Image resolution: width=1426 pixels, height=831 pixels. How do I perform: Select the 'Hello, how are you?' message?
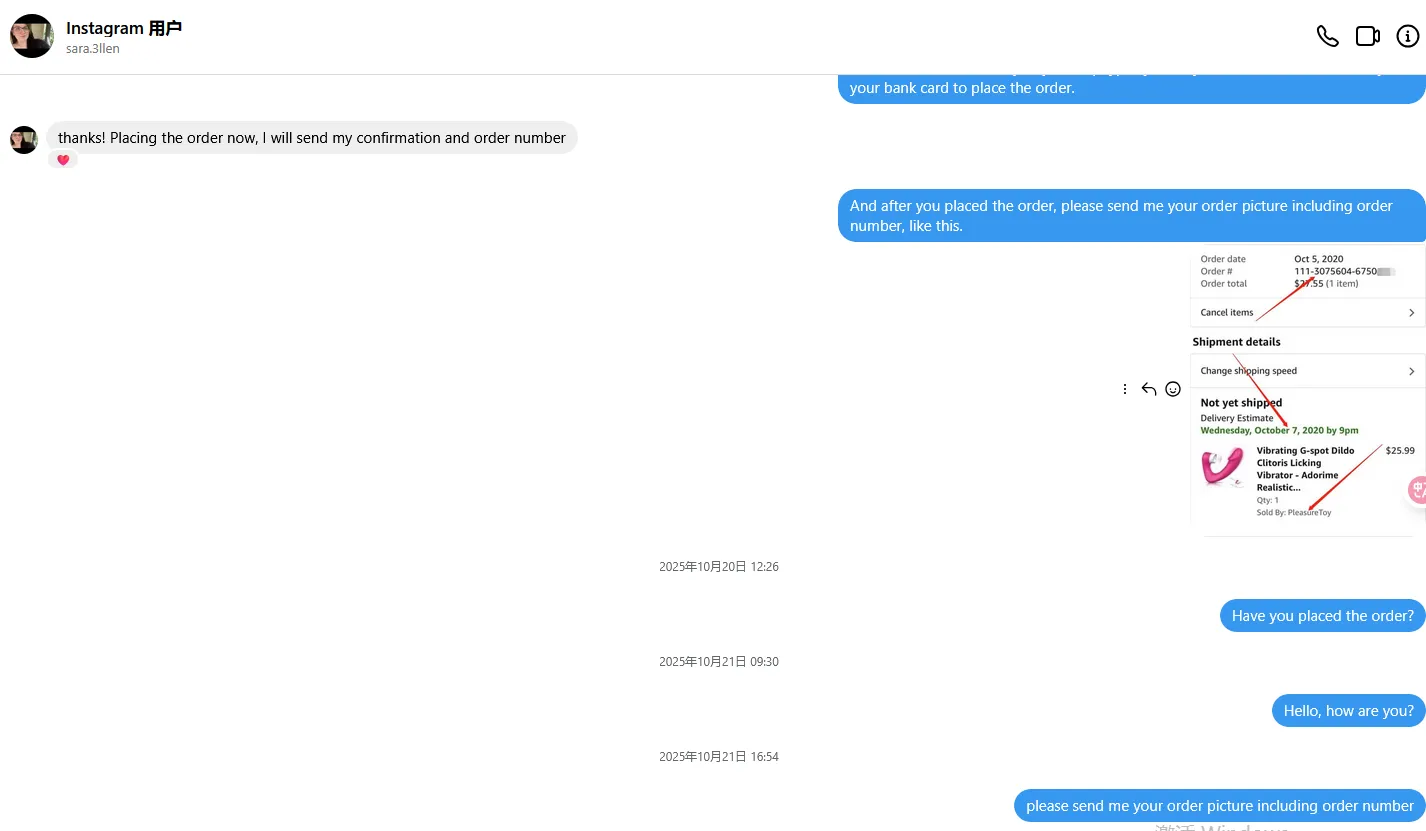[x=1349, y=711]
